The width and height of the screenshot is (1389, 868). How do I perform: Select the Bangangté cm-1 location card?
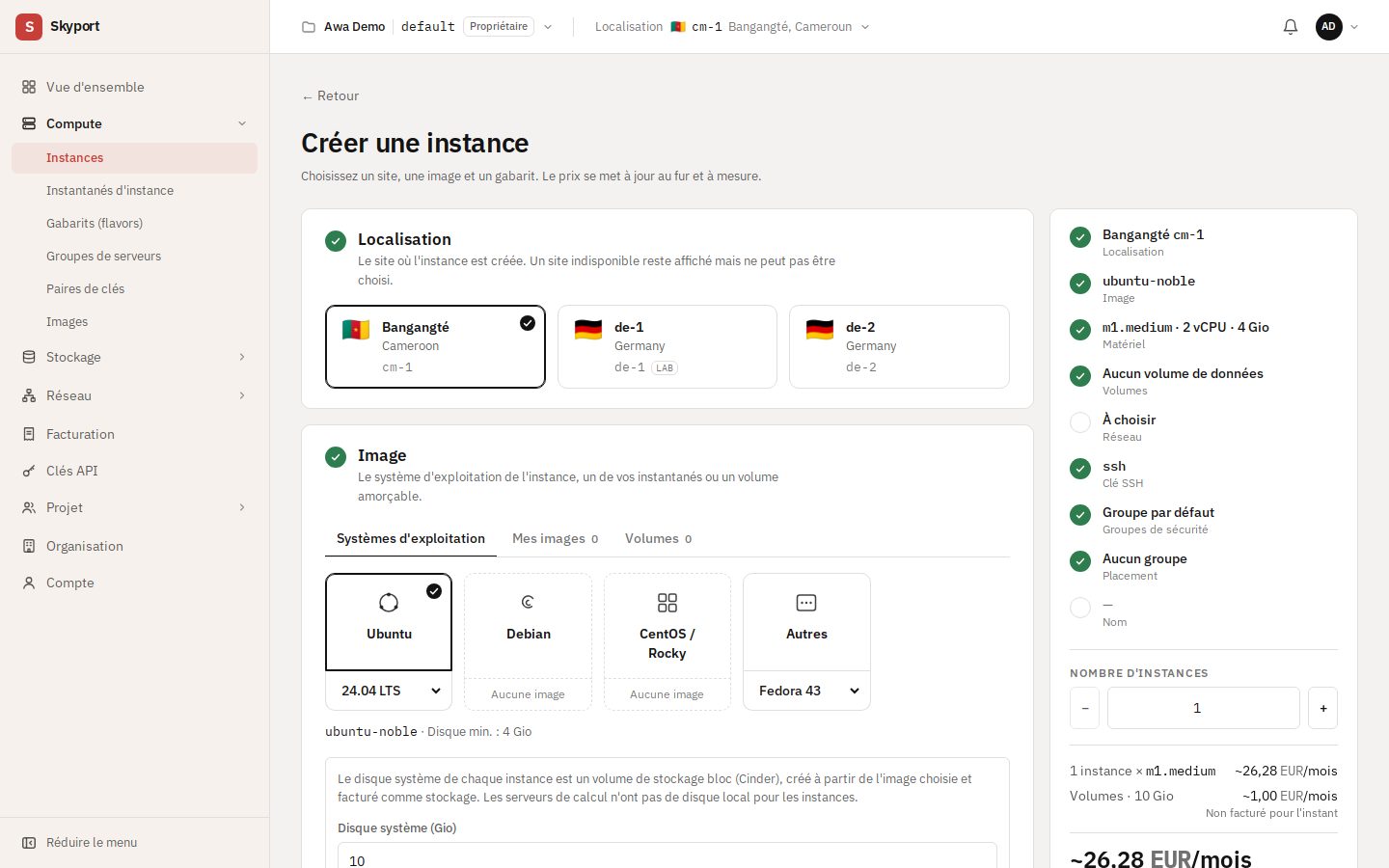tap(435, 346)
